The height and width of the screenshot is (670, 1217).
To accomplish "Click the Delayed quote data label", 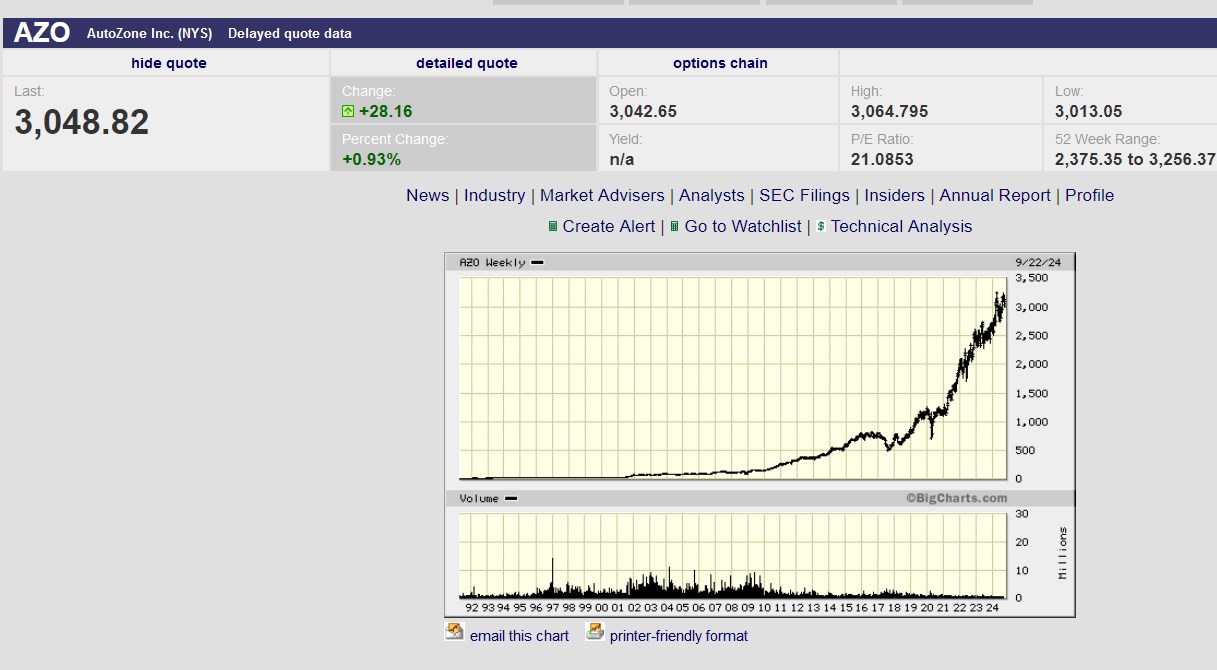I will [x=290, y=34].
